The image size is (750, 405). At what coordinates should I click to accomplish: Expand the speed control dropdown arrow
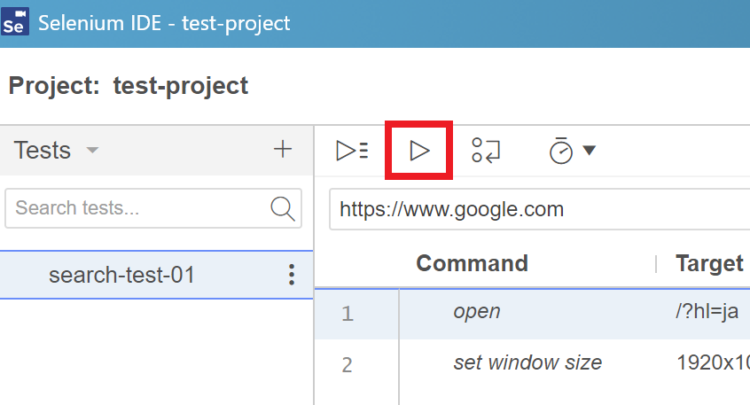(589, 151)
